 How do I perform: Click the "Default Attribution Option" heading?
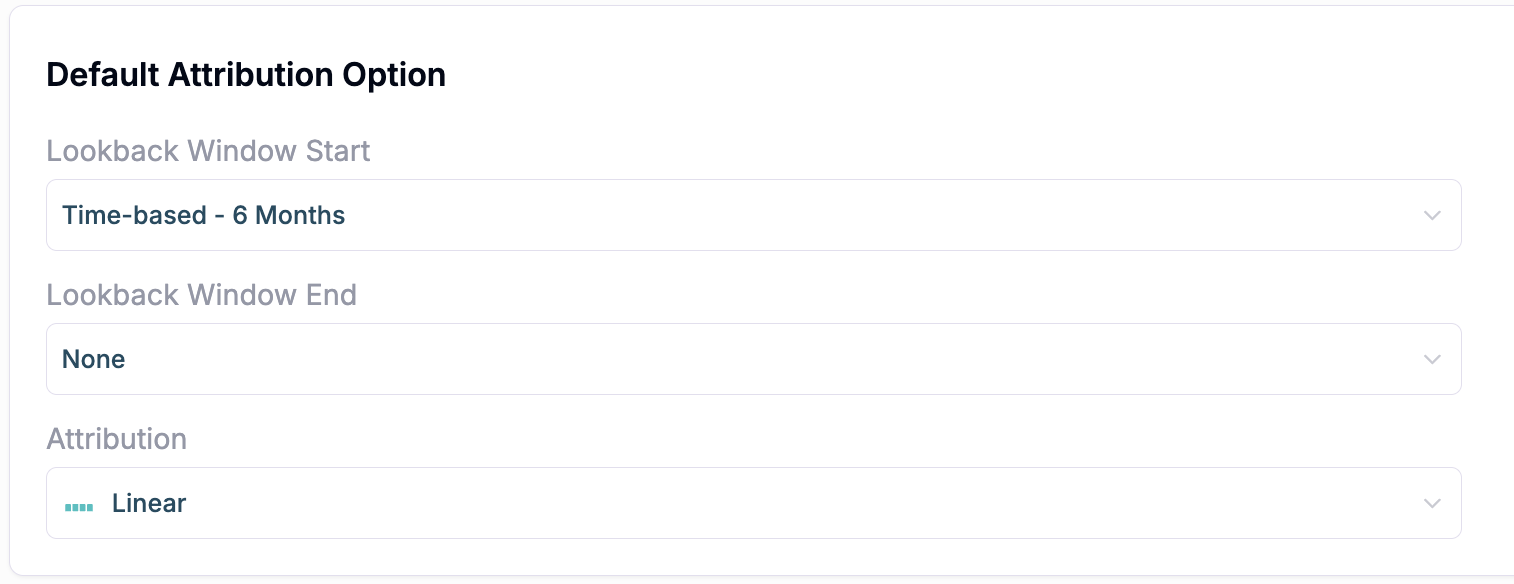coord(246,75)
